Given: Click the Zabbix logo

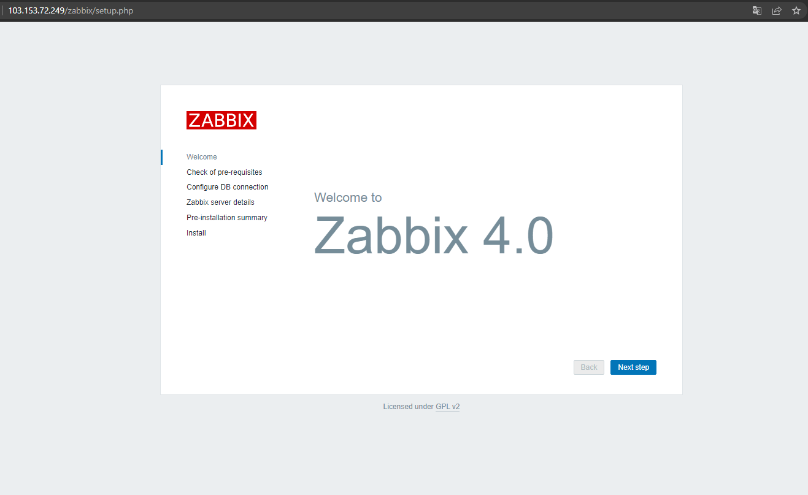Looking at the screenshot, I should (221, 120).
